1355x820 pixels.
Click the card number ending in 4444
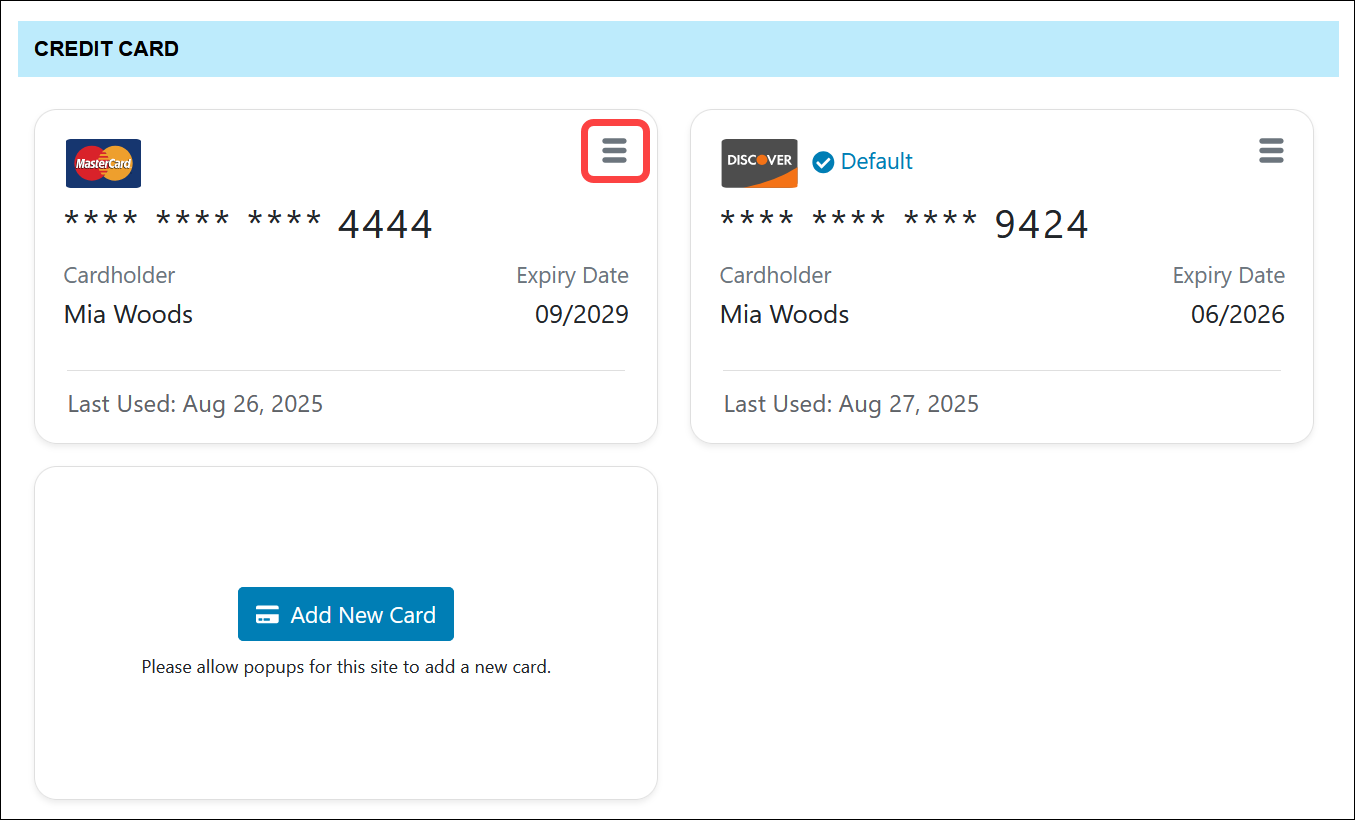(x=248, y=224)
